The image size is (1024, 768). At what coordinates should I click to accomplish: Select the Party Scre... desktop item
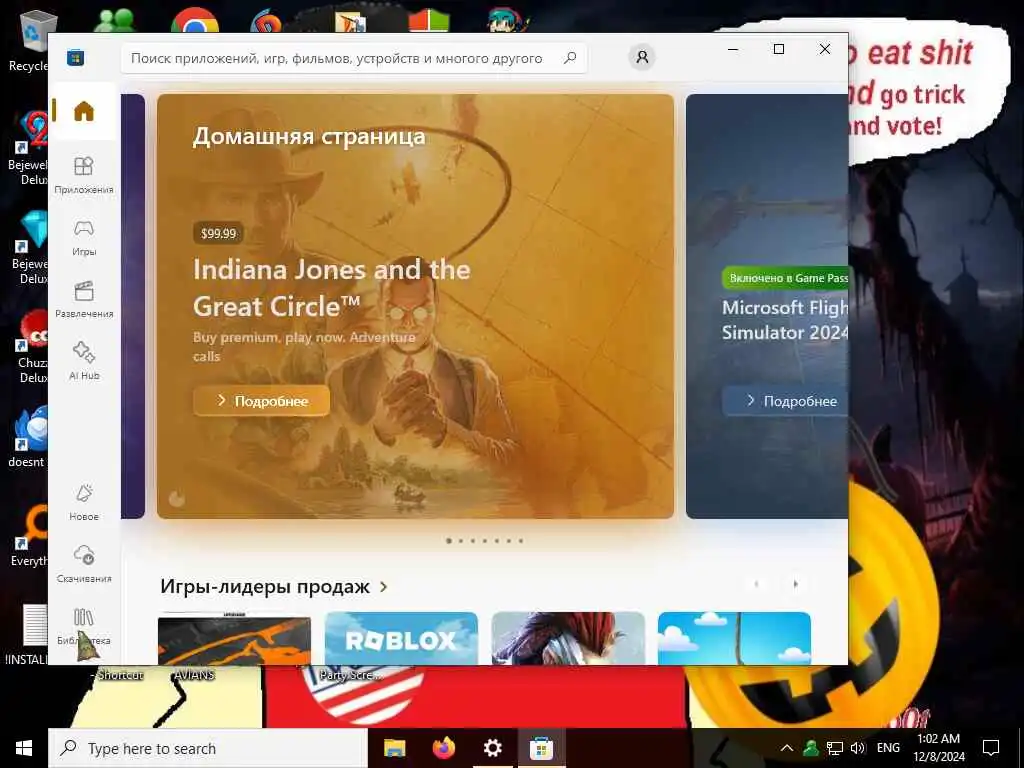351,675
